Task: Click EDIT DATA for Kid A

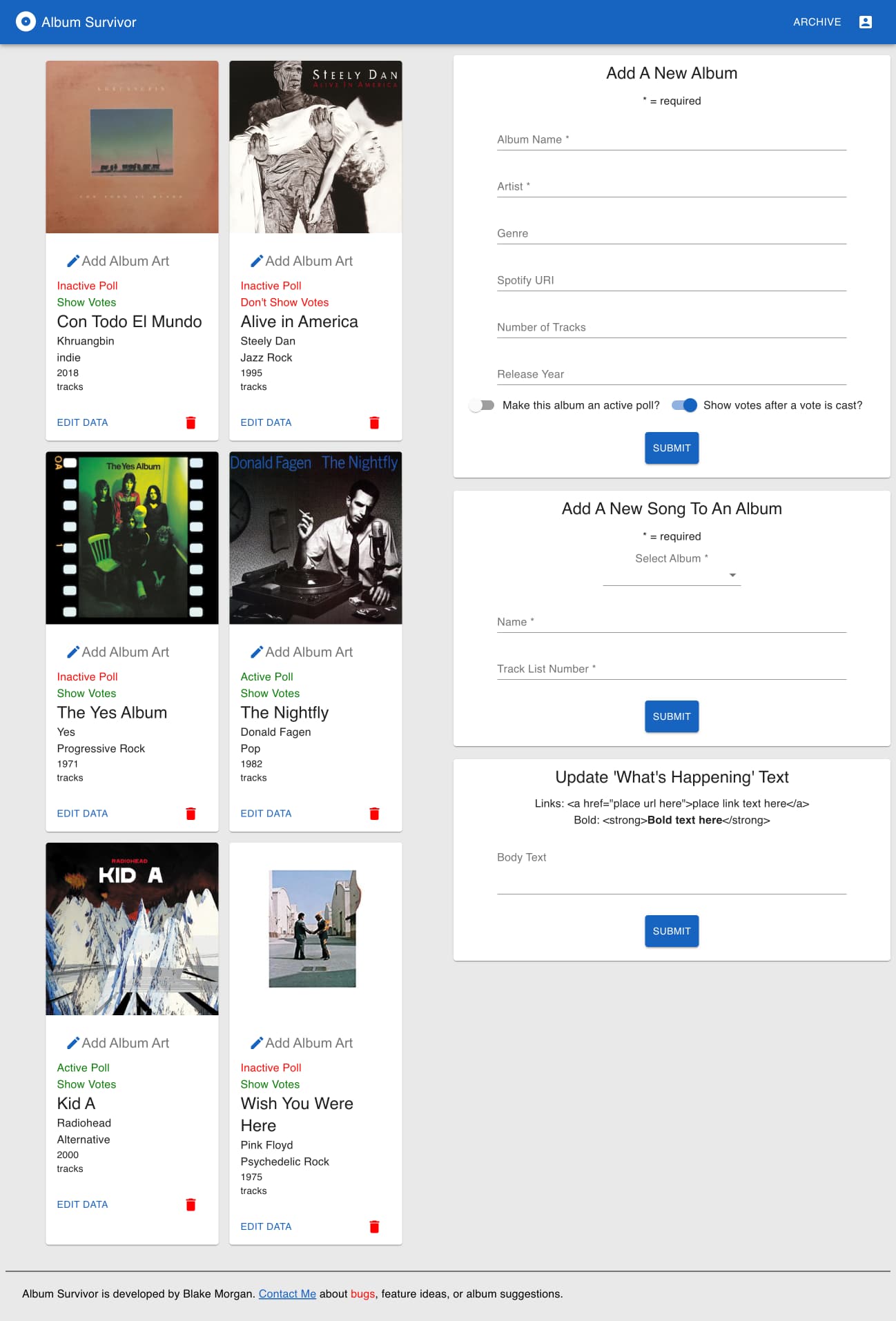Action: click(x=82, y=1204)
